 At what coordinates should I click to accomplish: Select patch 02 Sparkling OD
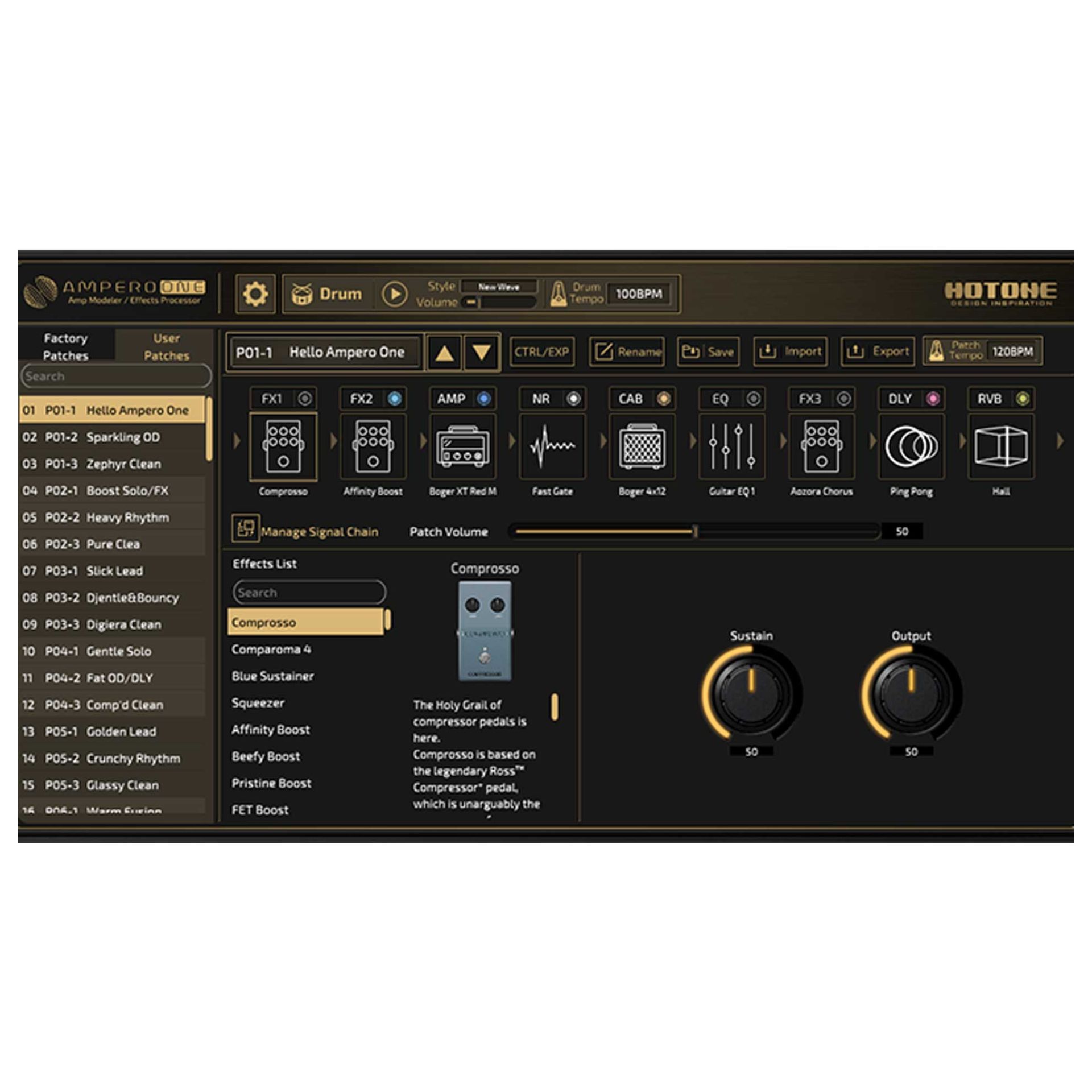113,437
